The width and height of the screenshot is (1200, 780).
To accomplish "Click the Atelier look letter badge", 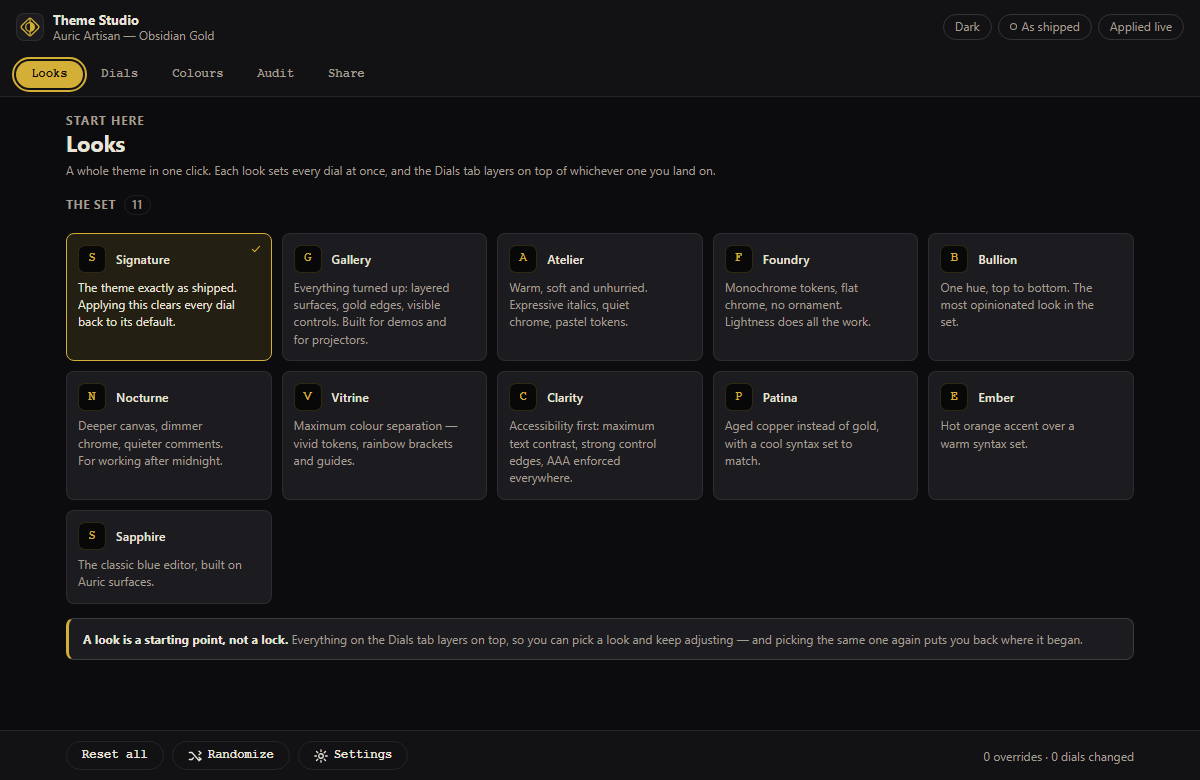I will coord(523,259).
